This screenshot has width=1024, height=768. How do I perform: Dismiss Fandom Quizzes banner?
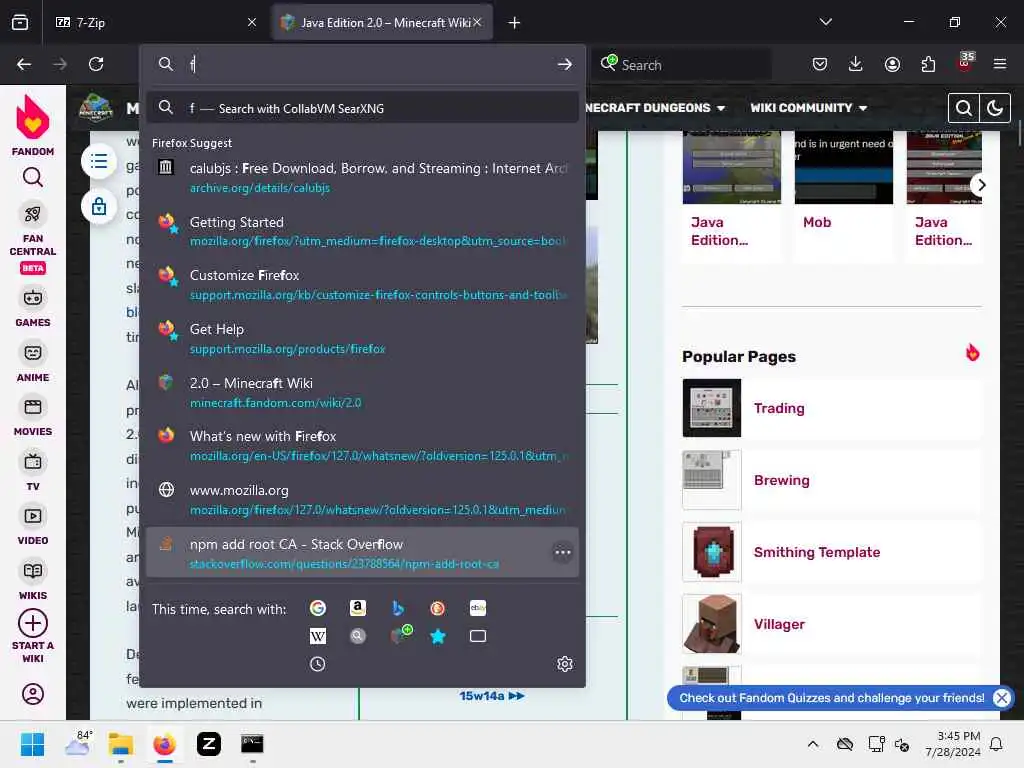pos(1001,698)
